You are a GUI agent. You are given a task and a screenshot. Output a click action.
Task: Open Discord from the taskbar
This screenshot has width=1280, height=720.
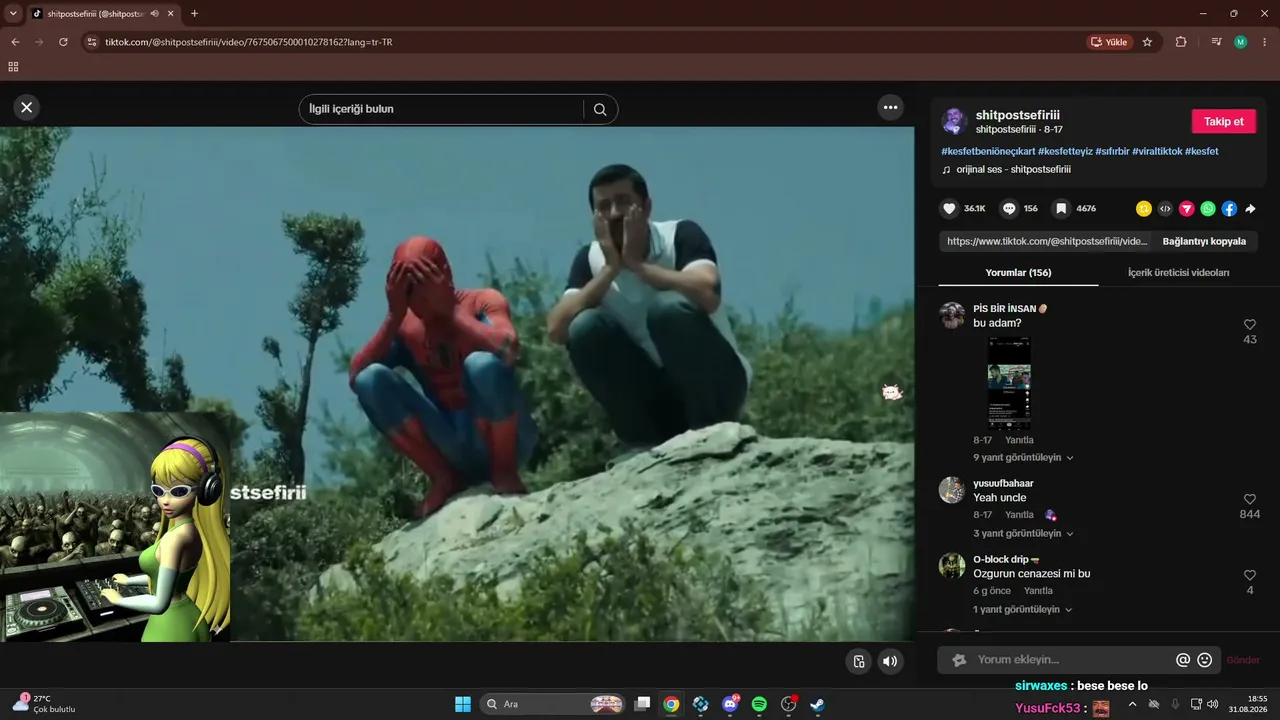[730, 704]
